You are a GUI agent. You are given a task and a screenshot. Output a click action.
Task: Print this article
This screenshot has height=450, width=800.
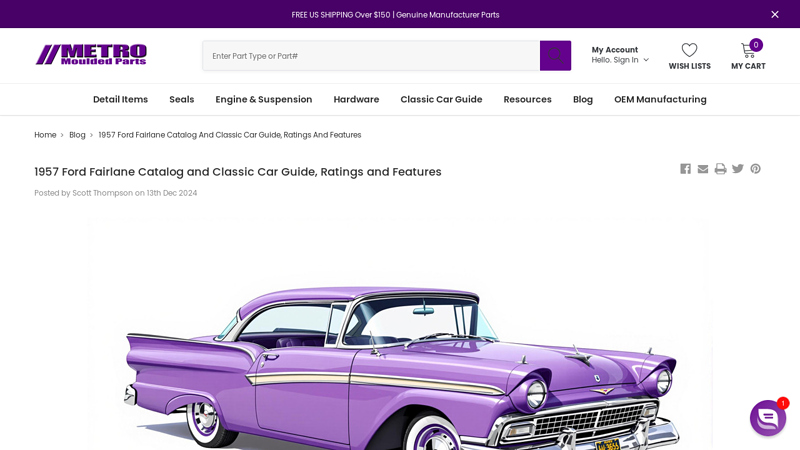720,169
